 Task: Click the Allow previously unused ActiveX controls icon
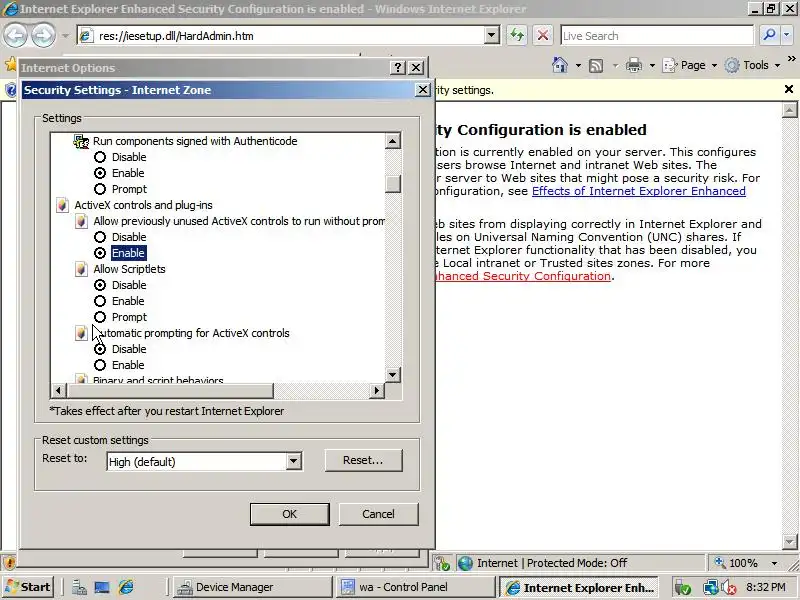point(81,221)
